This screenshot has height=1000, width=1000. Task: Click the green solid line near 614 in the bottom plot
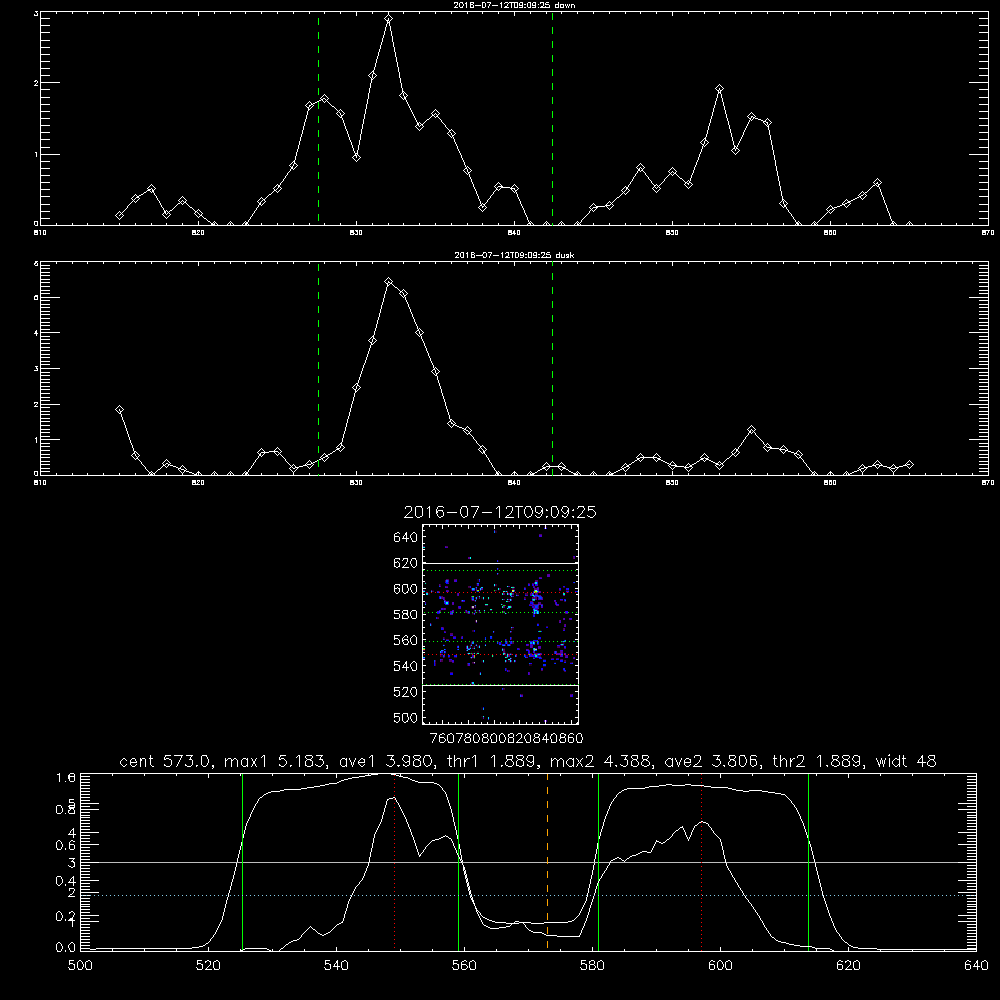(x=808, y=862)
